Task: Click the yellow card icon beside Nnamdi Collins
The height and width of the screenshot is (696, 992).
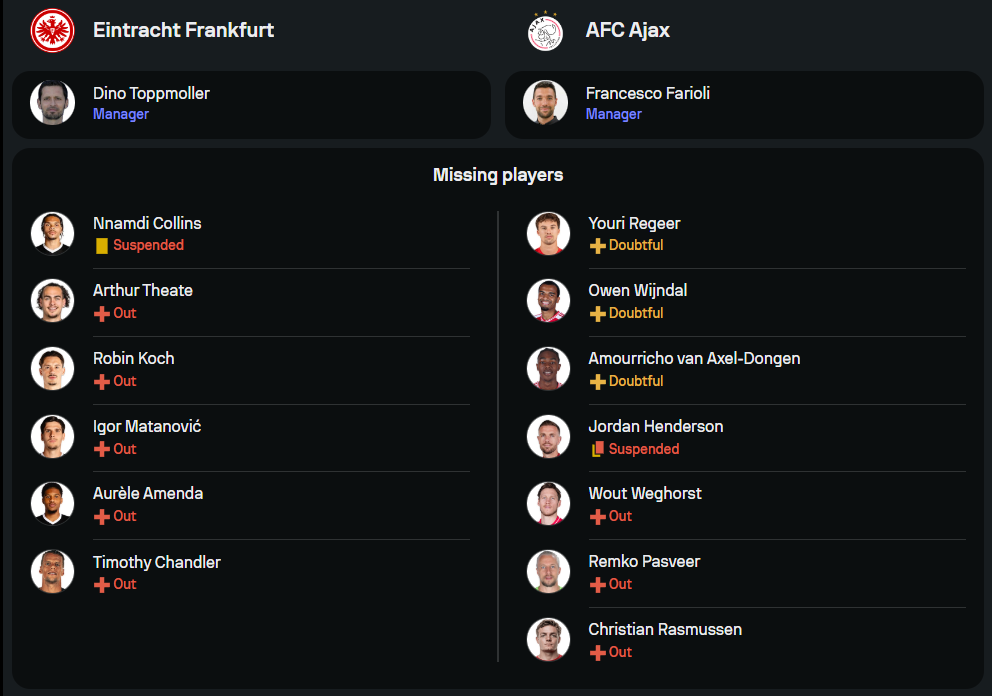Action: (x=101, y=245)
